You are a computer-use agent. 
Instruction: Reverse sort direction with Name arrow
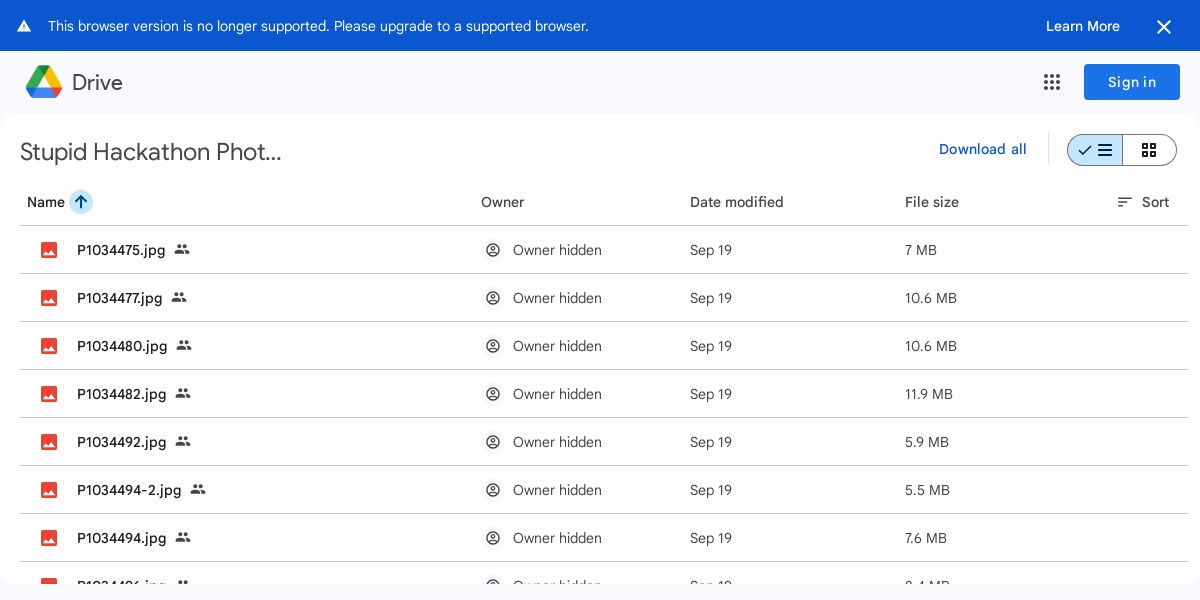[81, 202]
